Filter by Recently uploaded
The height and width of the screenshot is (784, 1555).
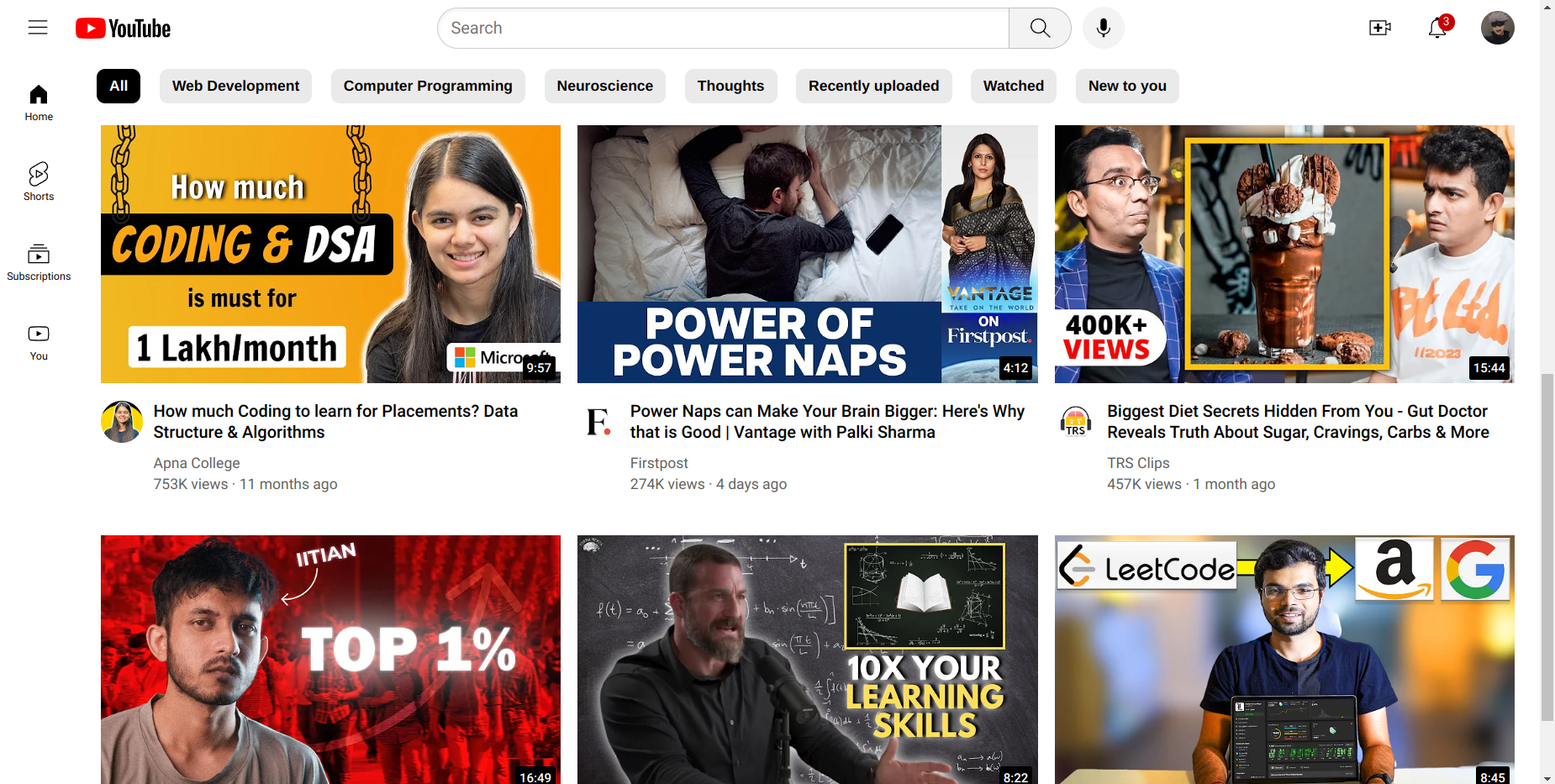tap(873, 86)
